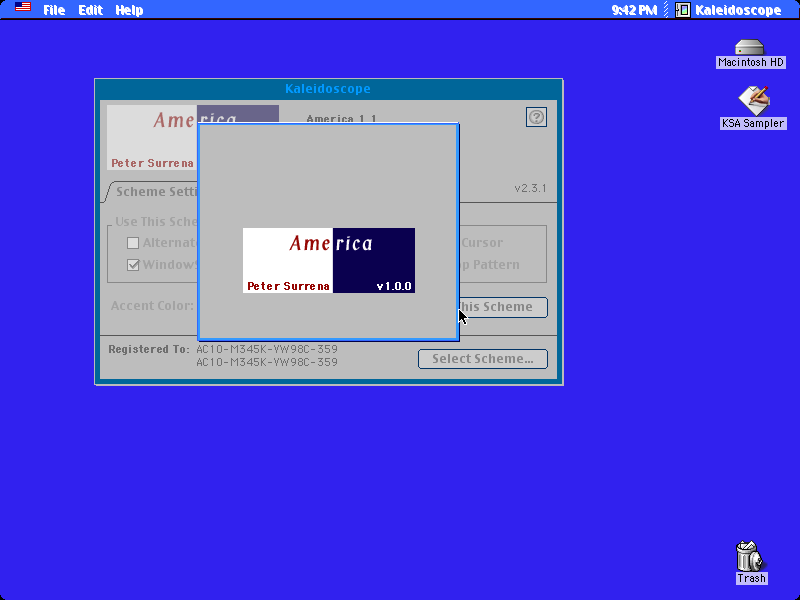800x600 pixels.
Task: Click the Kaleidoscope window title bar
Action: click(329, 89)
